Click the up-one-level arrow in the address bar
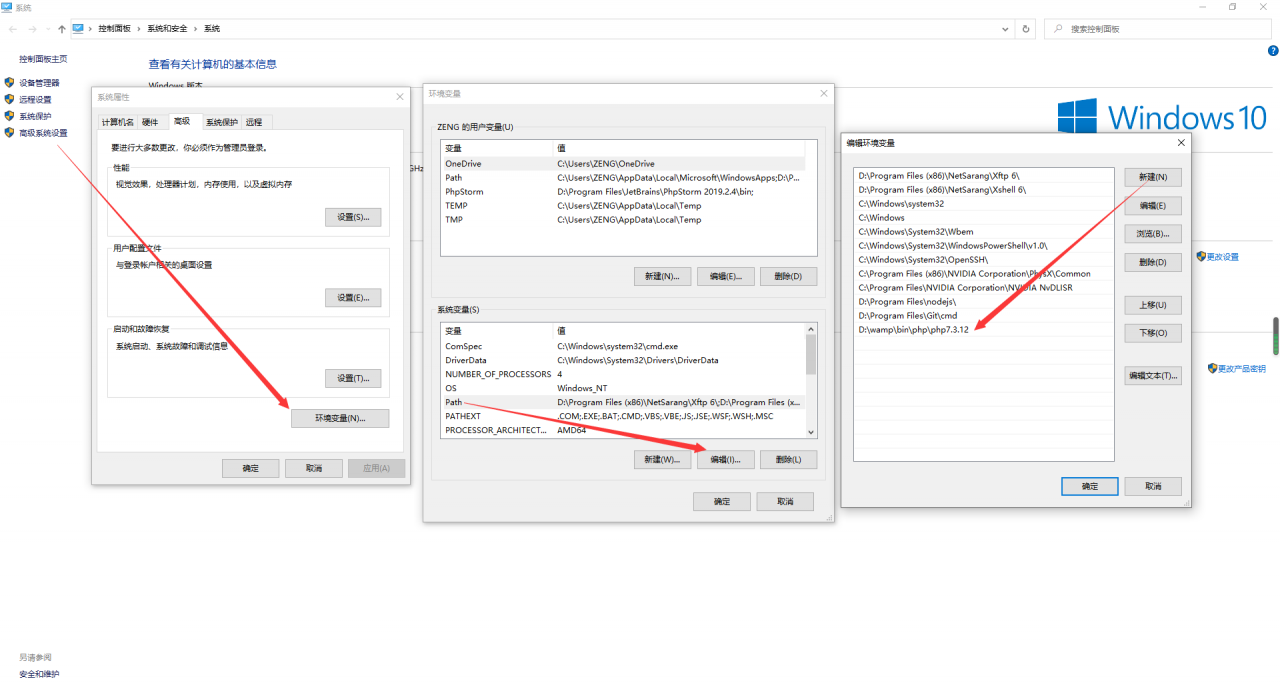This screenshot has height=693, width=1280. point(62,29)
